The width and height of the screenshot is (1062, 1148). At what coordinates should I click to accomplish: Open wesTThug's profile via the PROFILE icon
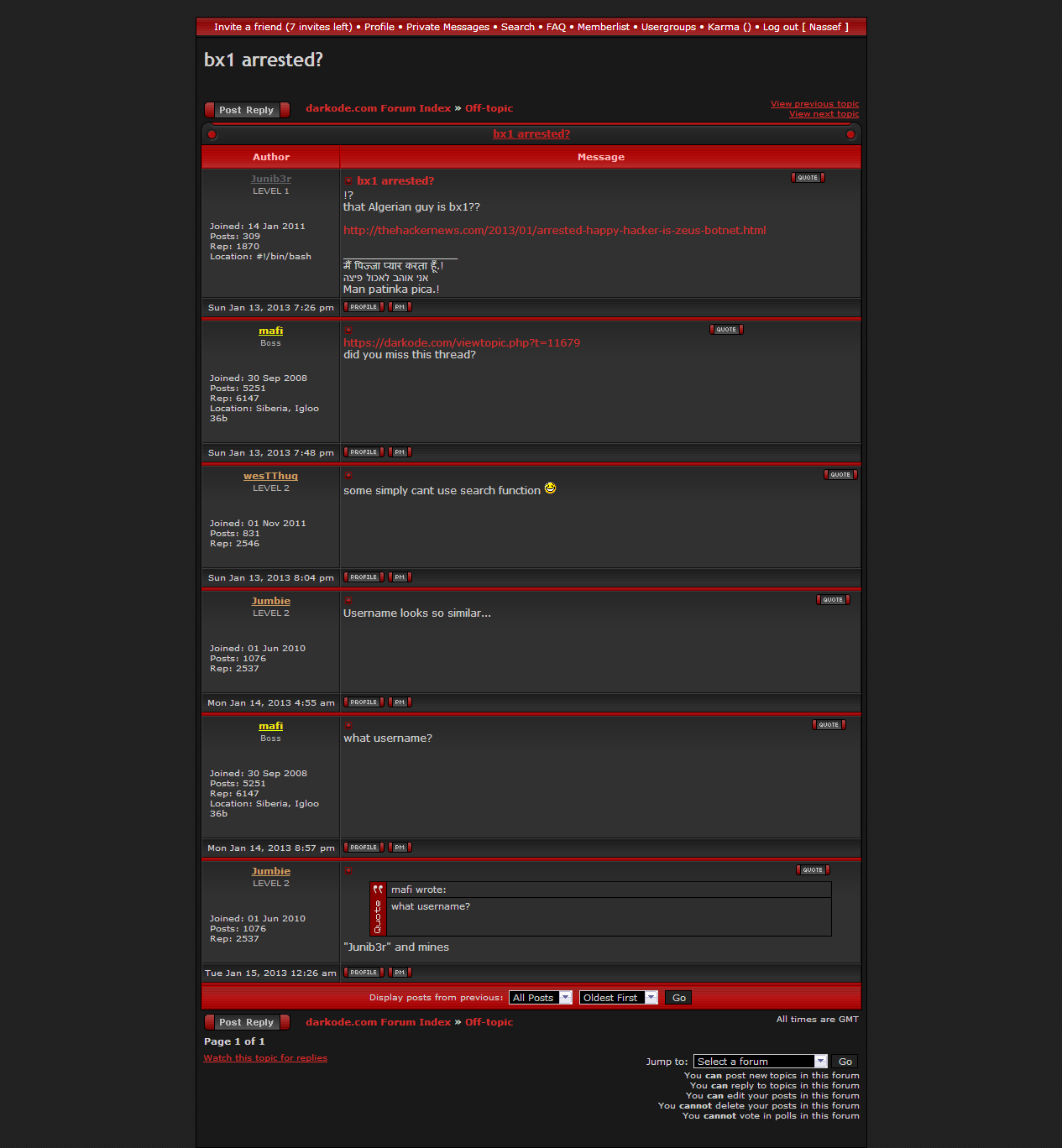pyautogui.click(x=364, y=577)
